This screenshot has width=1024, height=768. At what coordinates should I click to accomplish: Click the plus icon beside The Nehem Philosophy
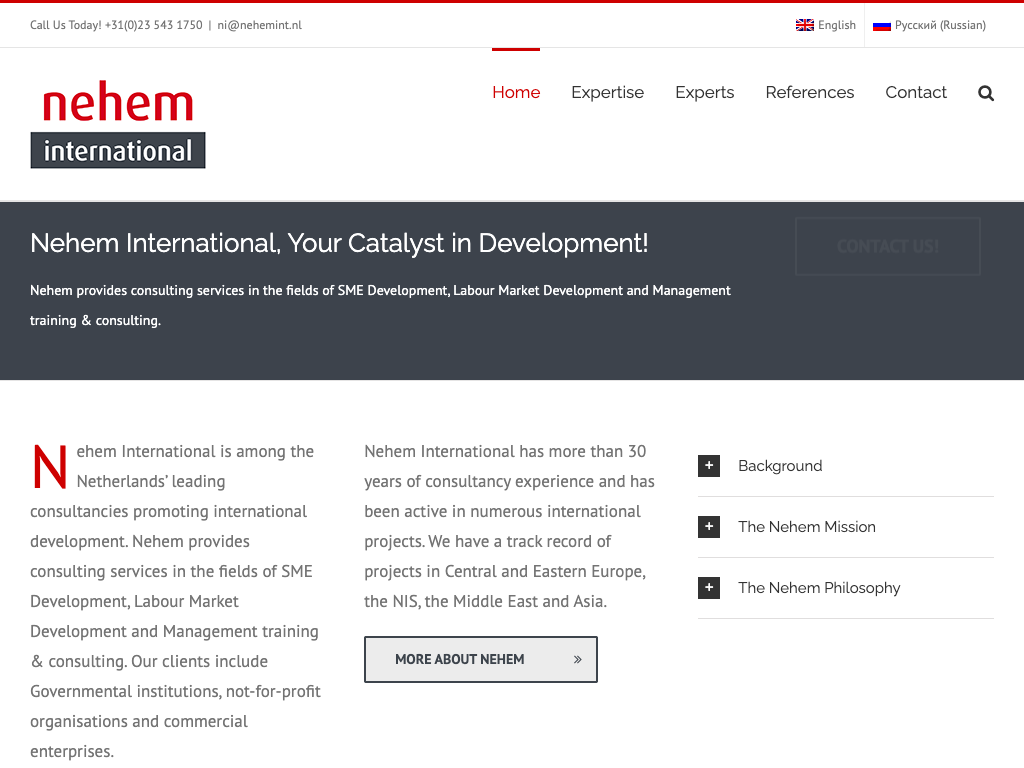coord(709,588)
